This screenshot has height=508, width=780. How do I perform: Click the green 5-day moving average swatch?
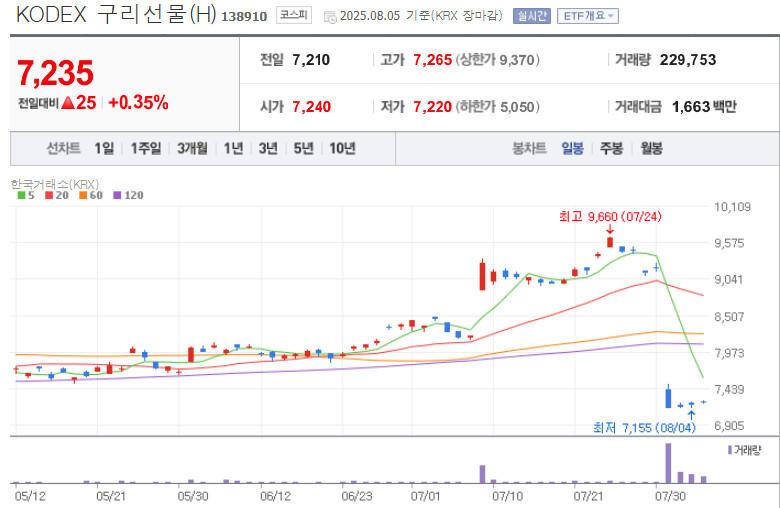click(x=21, y=196)
